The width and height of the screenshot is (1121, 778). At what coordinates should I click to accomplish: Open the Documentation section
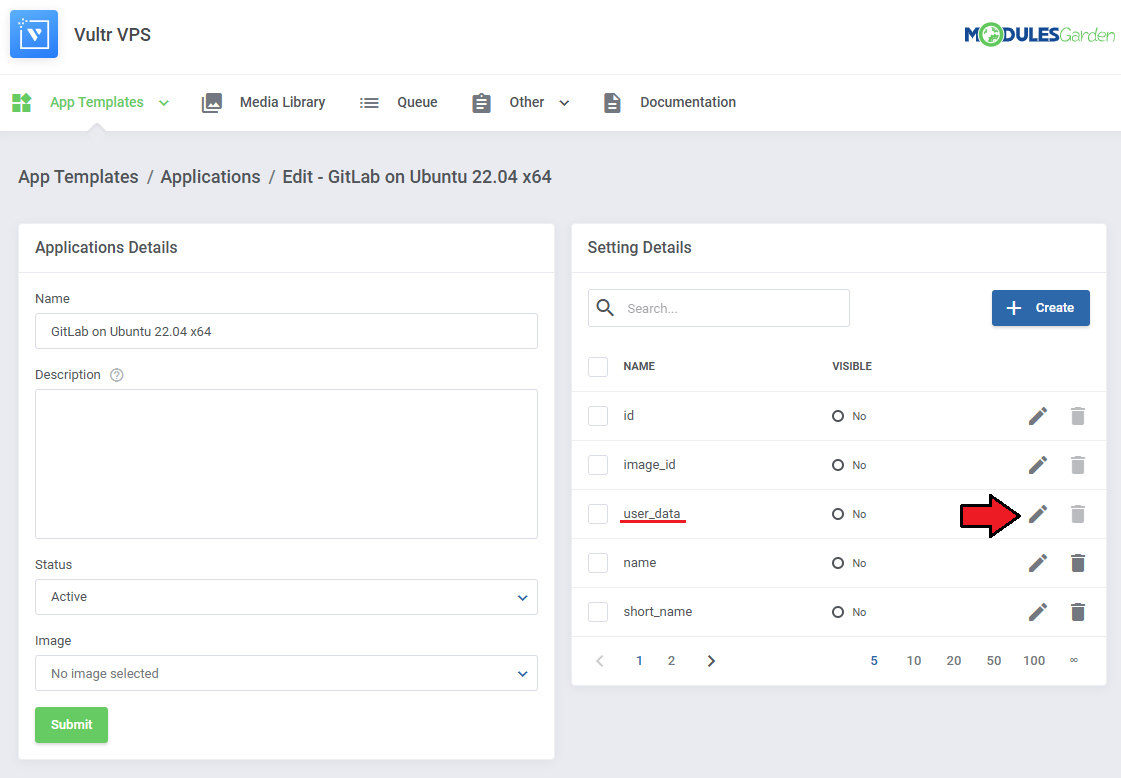tap(688, 102)
